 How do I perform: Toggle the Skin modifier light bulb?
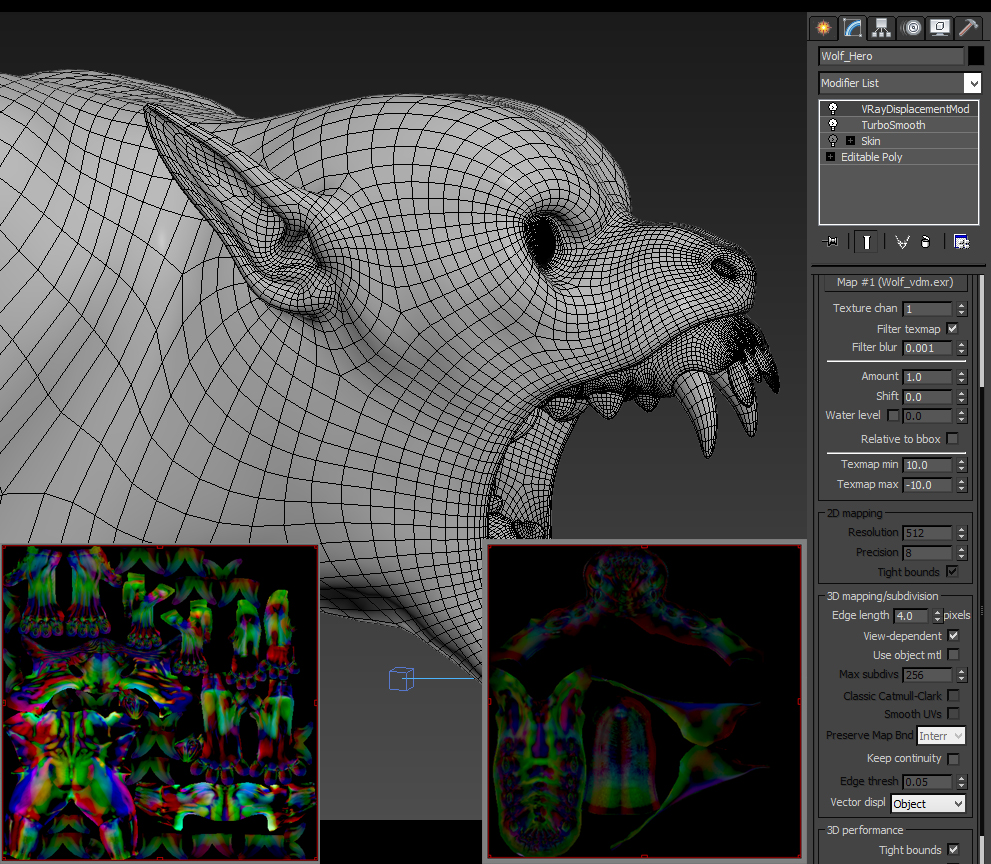(x=833, y=140)
